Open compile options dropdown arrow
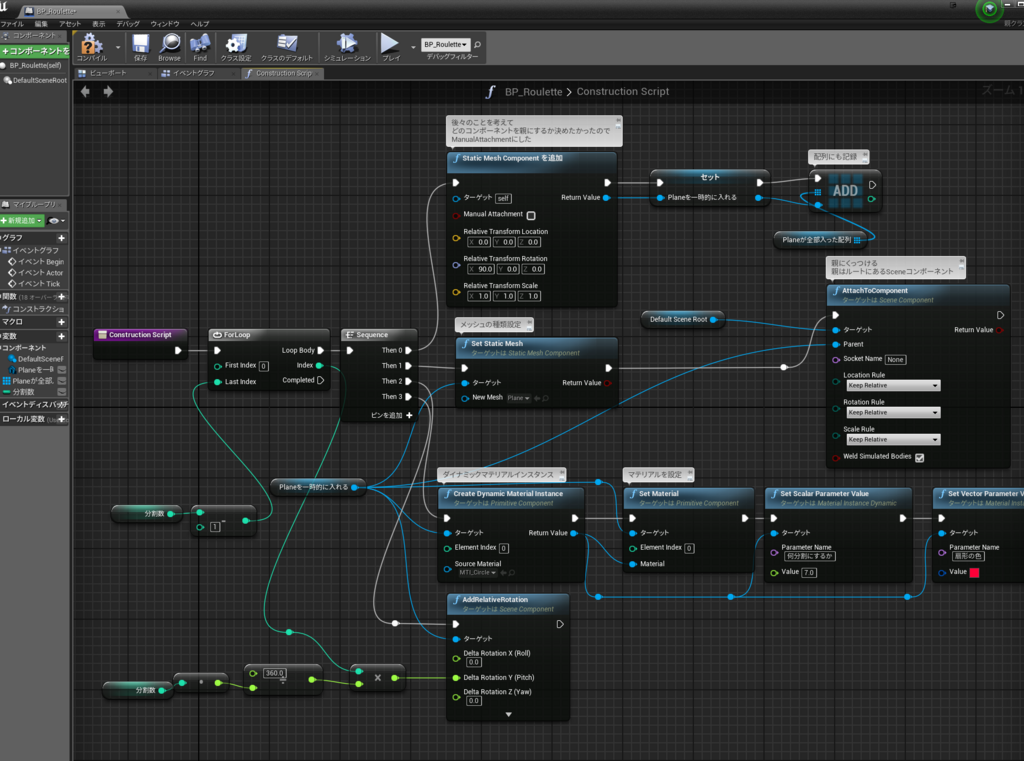Image resolution: width=1024 pixels, height=761 pixels. [118, 47]
